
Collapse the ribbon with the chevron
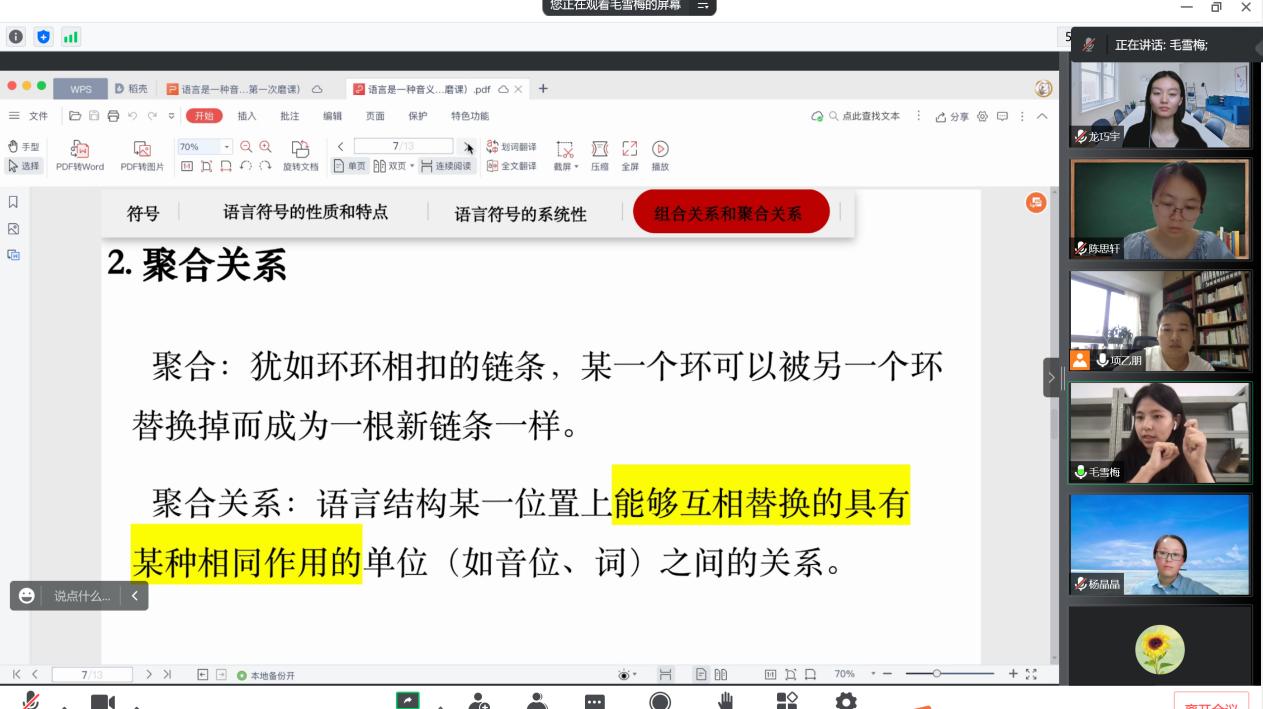point(1042,116)
